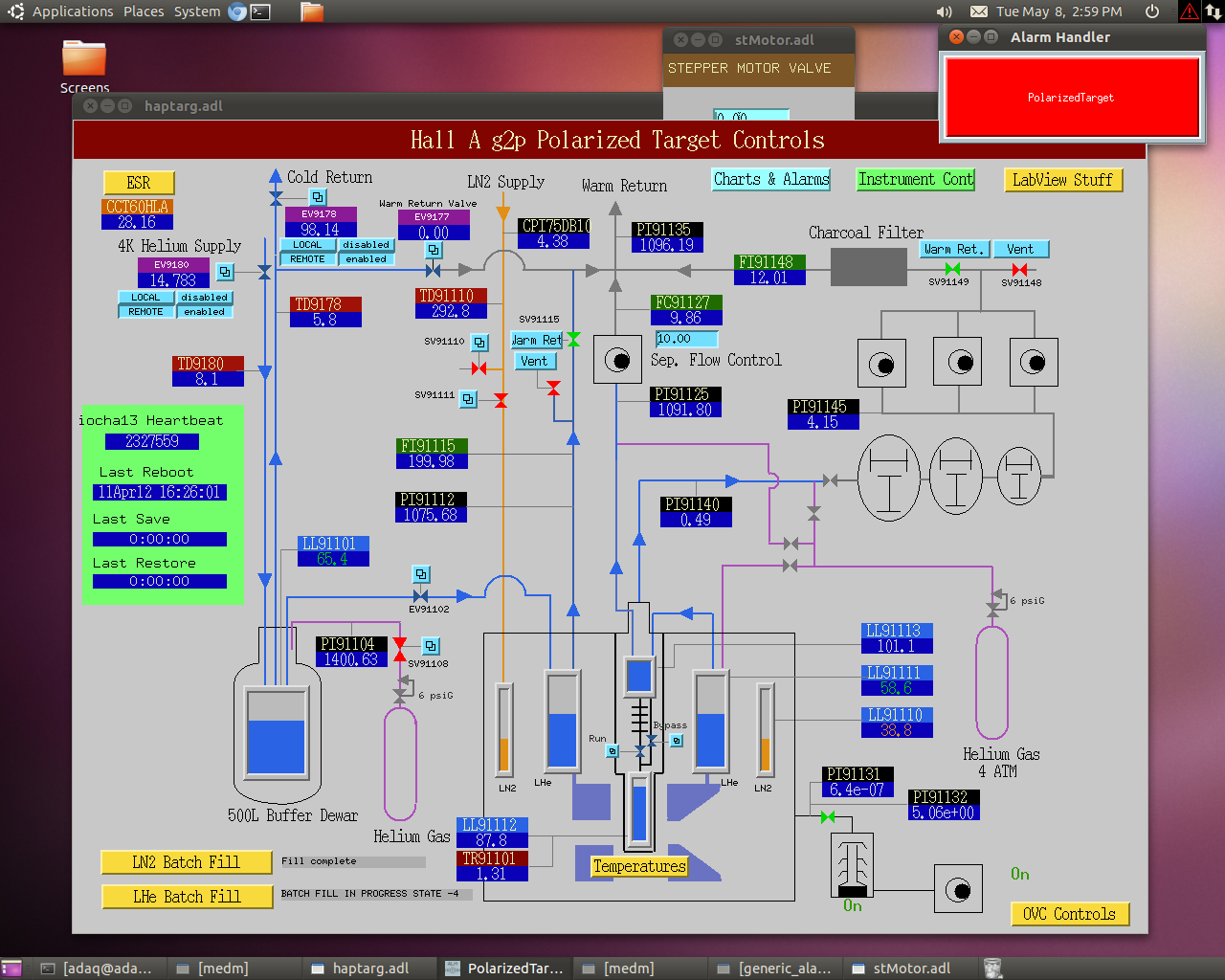
Task: Switch to stMotor.adl taskbar window
Action: coord(910,969)
